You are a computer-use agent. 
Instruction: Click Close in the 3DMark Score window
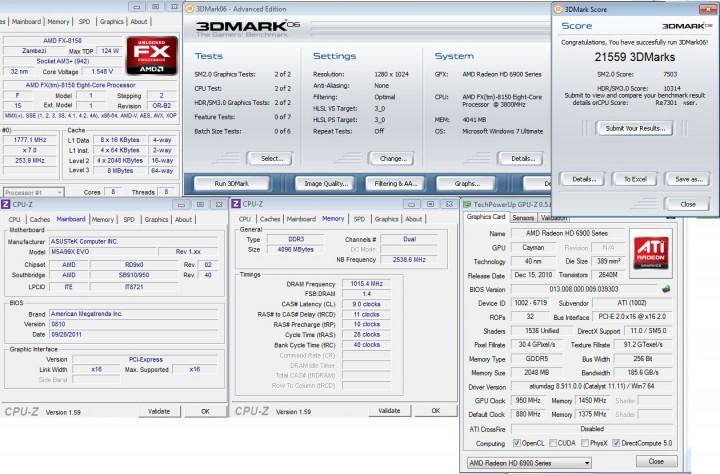tap(688, 204)
